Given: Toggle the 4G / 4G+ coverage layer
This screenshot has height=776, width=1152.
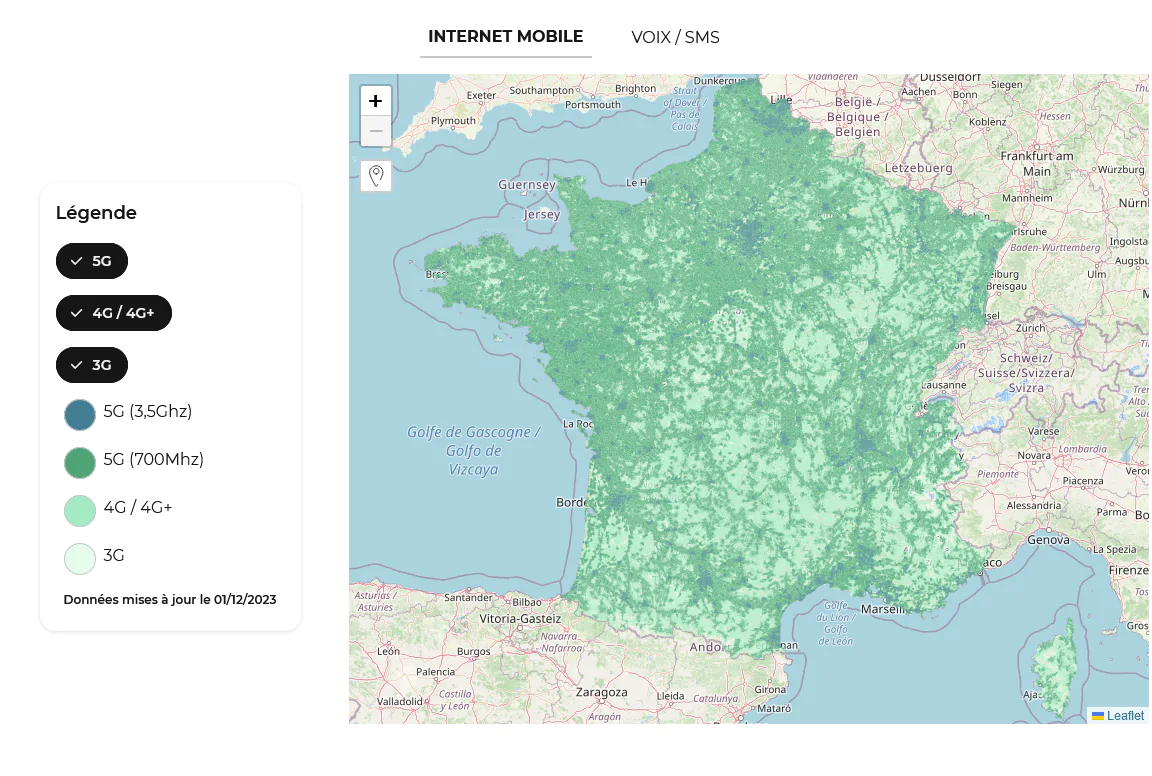Looking at the screenshot, I should click(114, 313).
